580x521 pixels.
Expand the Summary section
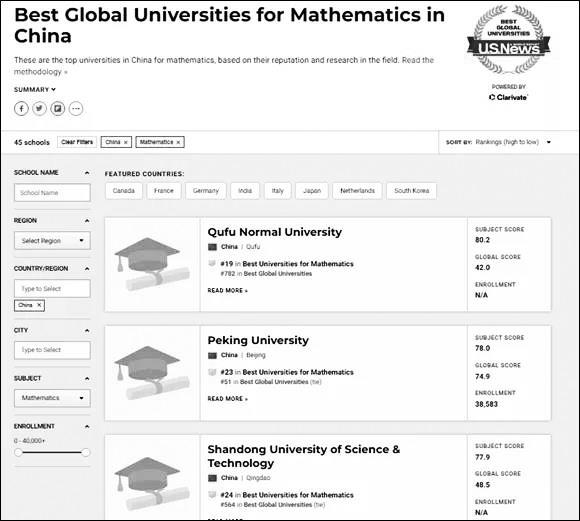[x=35, y=90]
